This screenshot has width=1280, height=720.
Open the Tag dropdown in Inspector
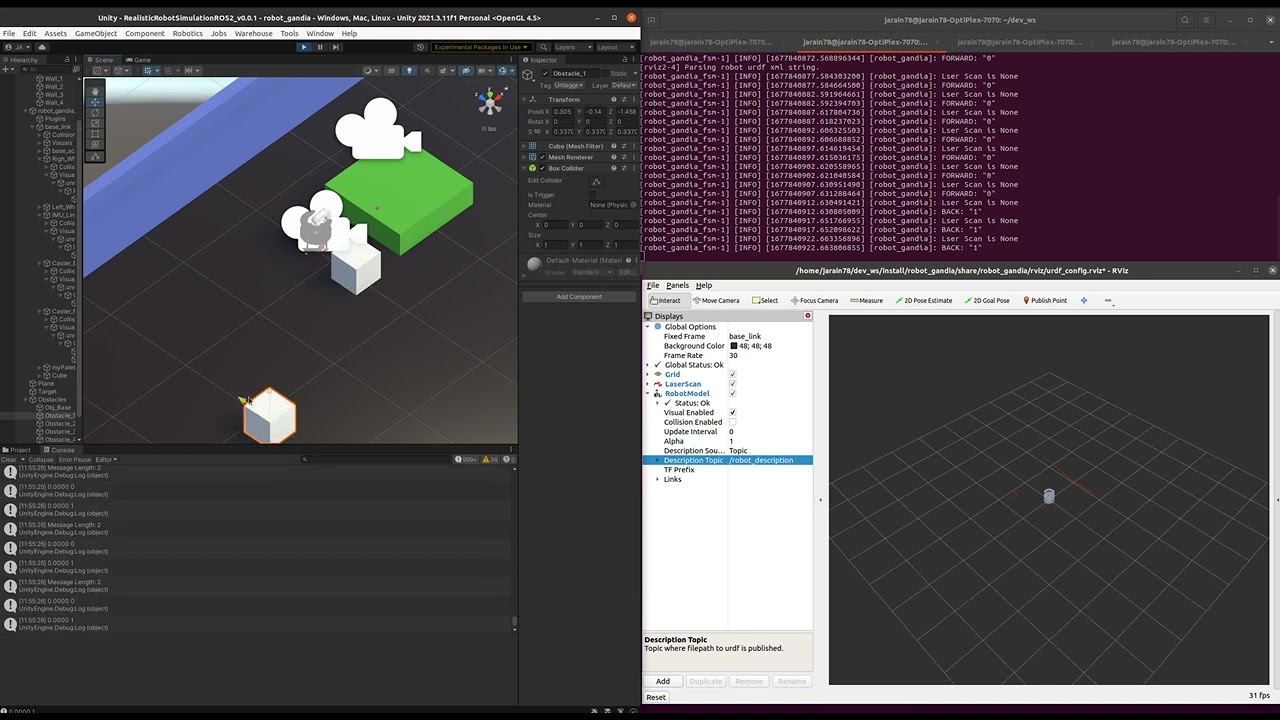click(x=568, y=85)
